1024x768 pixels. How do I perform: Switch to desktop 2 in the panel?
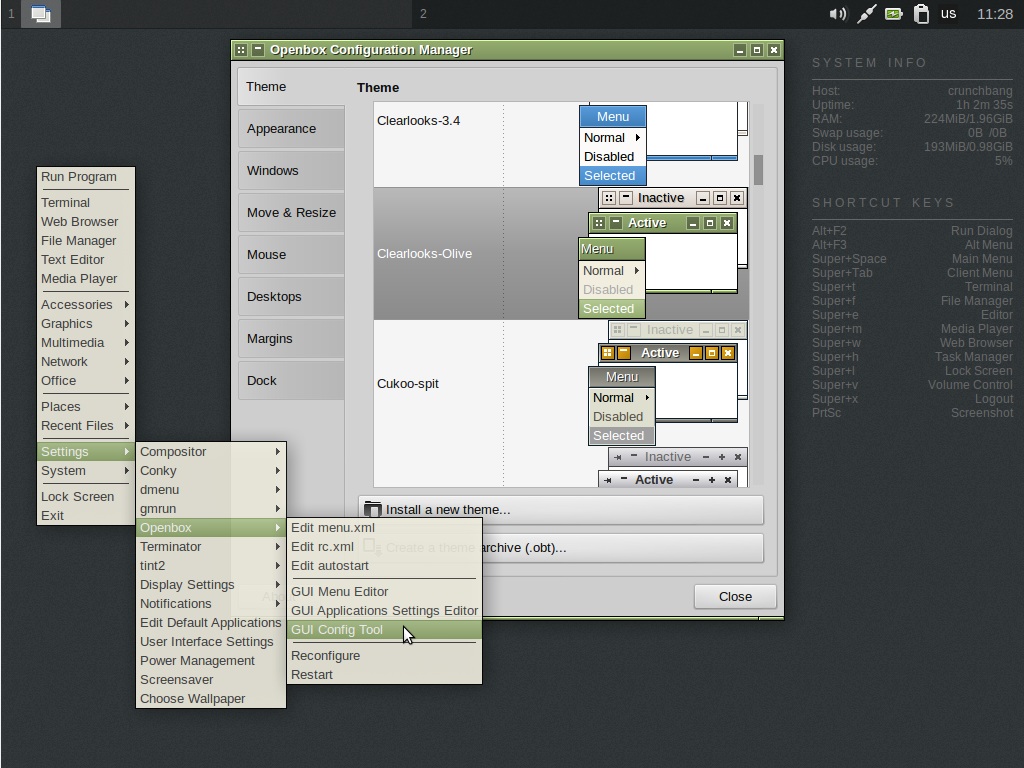423,14
